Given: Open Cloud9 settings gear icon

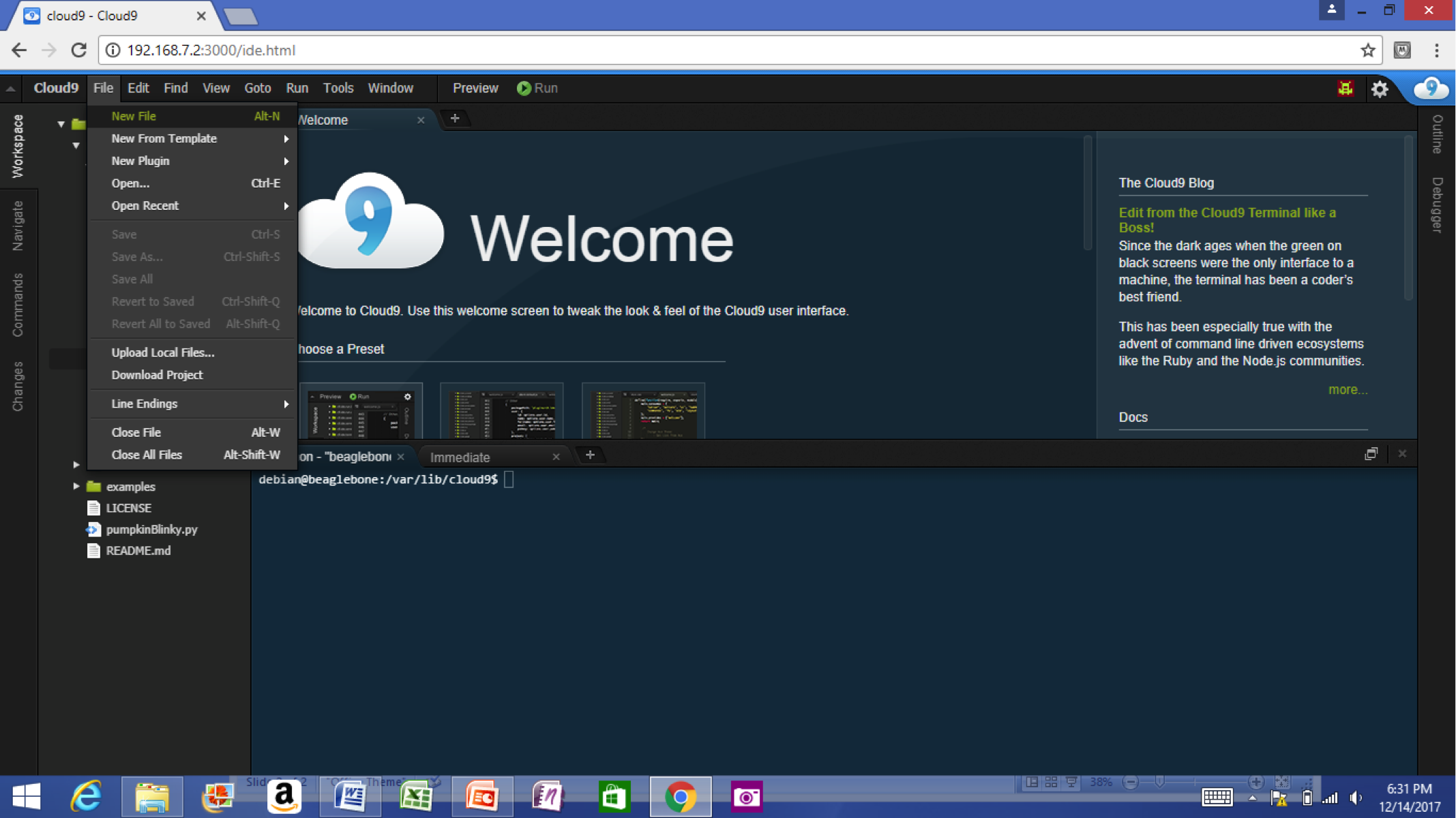Looking at the screenshot, I should click(x=1379, y=89).
